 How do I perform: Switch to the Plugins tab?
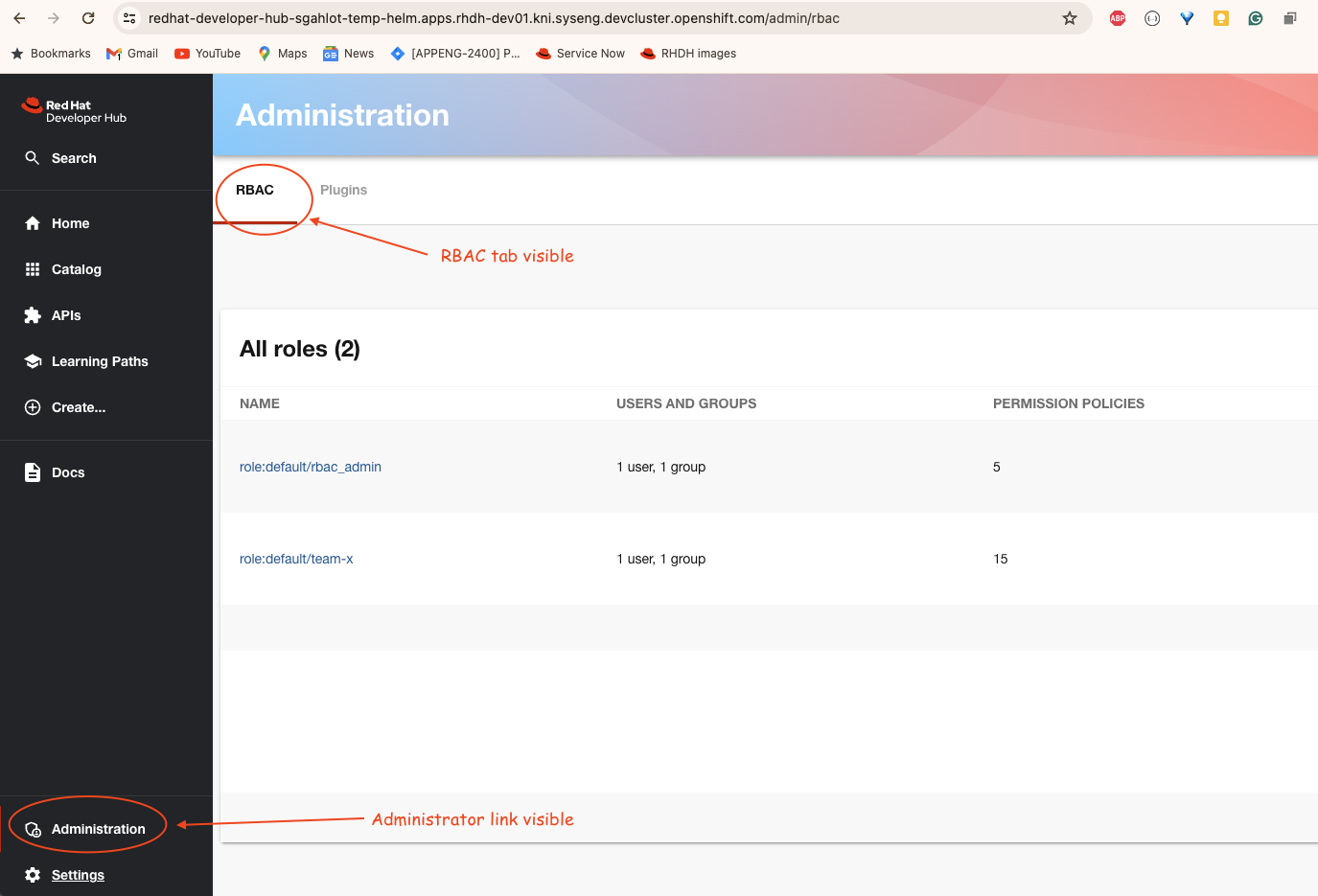point(343,190)
